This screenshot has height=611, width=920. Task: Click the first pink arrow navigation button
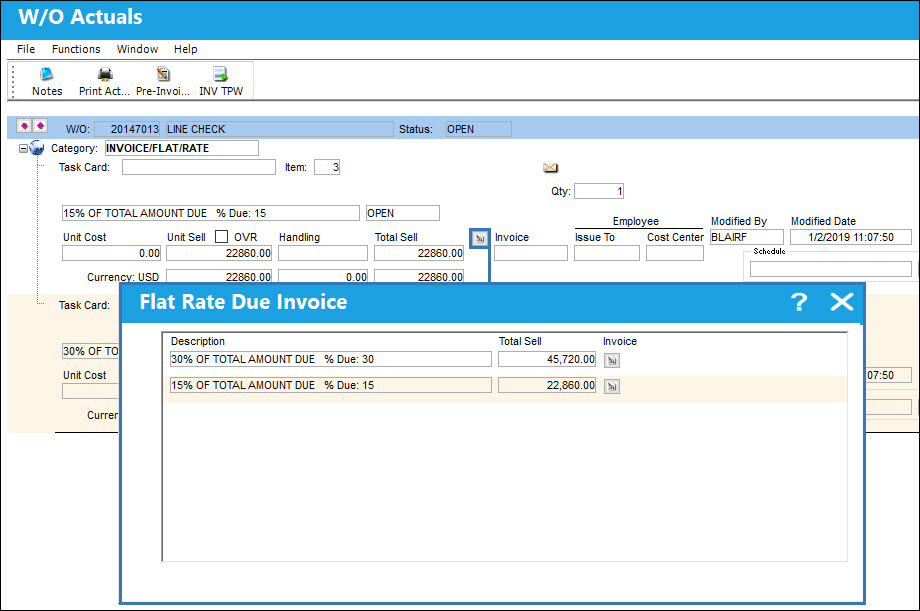point(24,126)
